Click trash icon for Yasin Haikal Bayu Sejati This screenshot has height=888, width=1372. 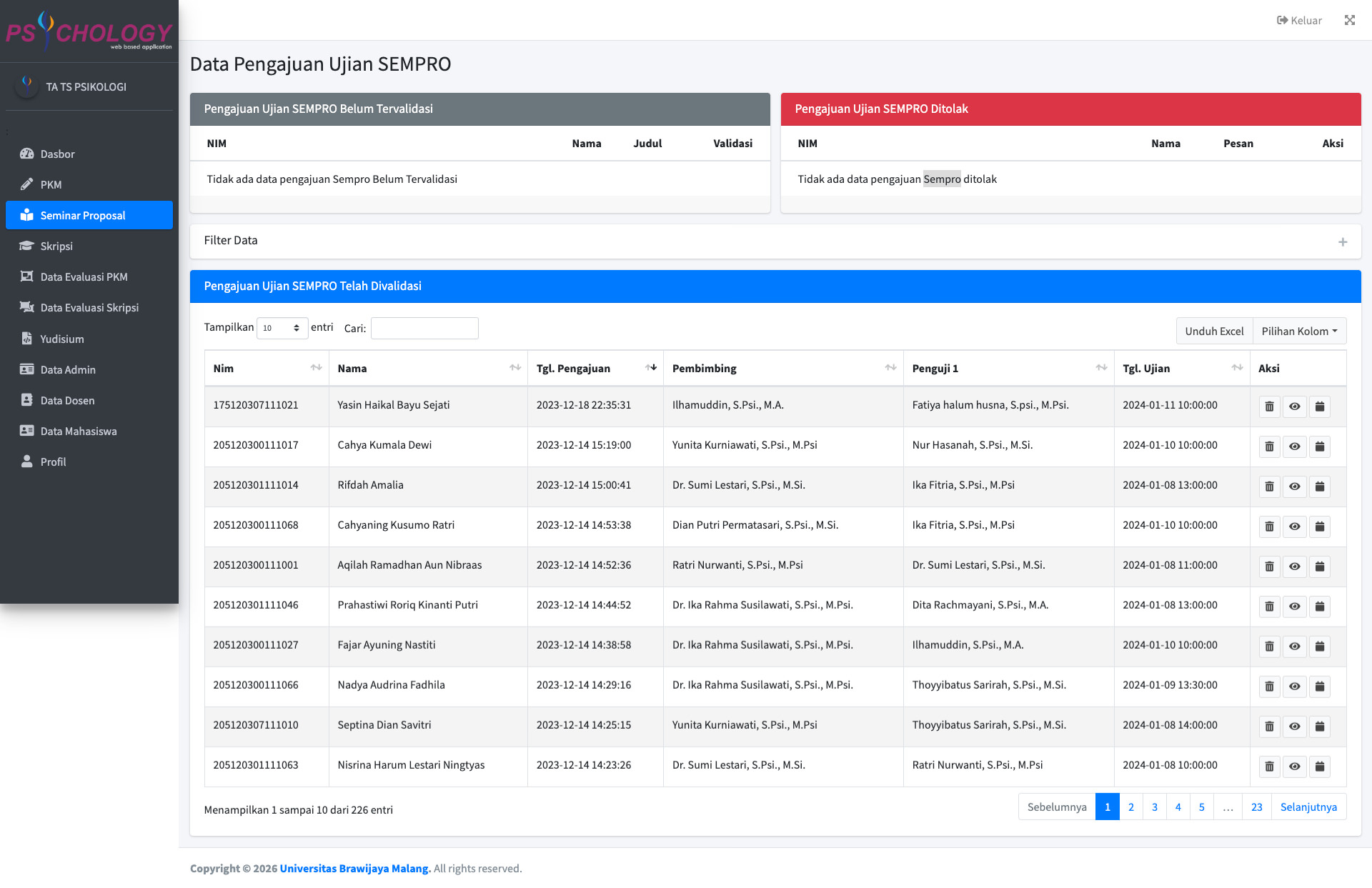[x=1269, y=406]
